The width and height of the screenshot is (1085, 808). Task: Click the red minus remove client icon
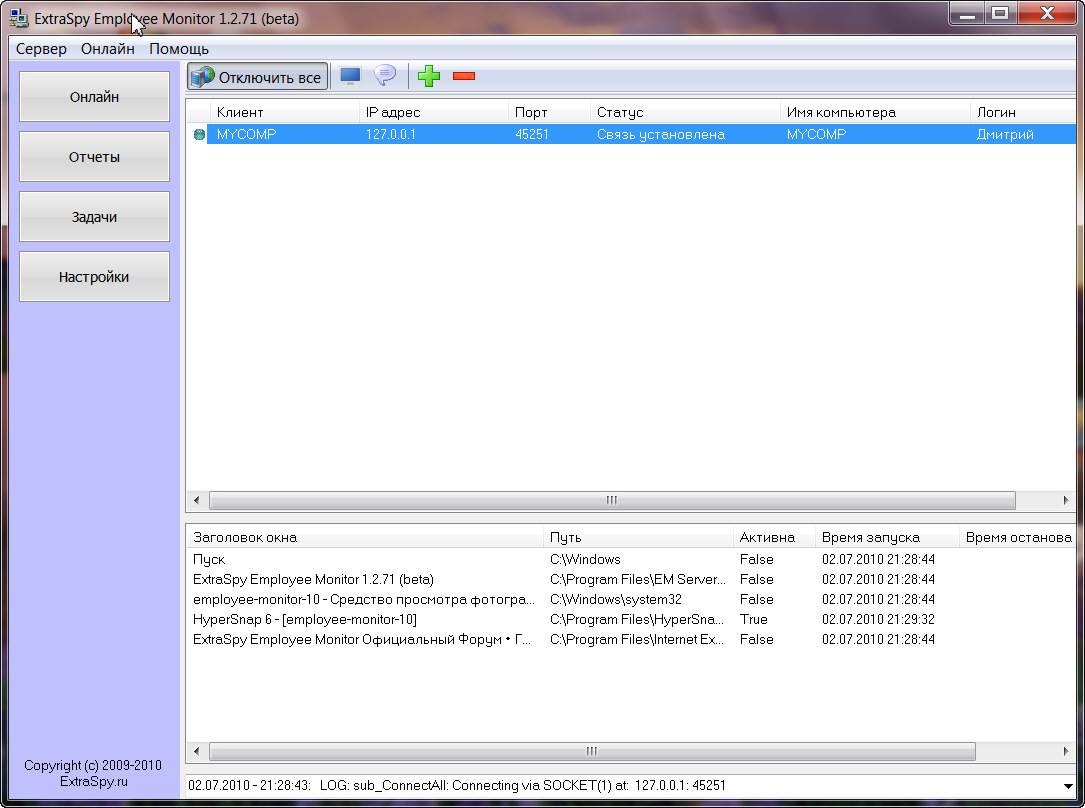[464, 76]
